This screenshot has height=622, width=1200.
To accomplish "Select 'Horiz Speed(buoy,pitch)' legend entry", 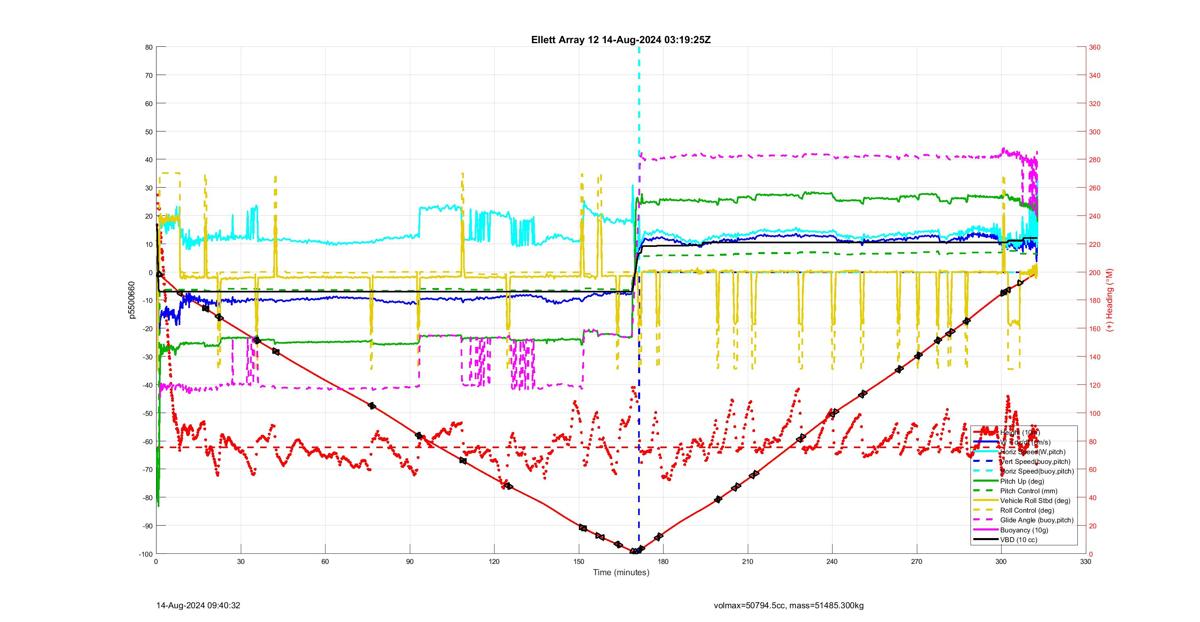I will [x=1037, y=471].
